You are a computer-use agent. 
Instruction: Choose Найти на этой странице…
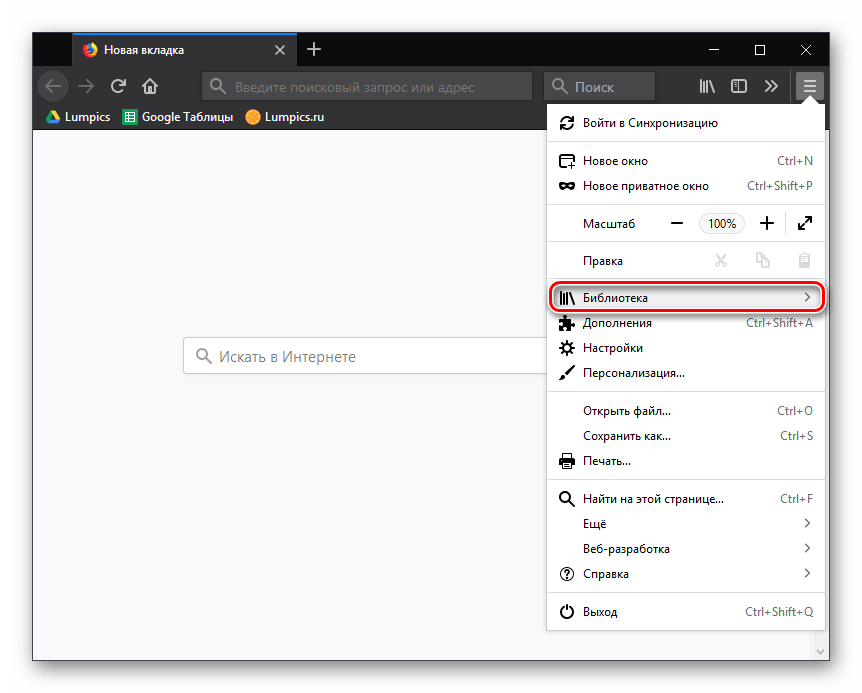click(686, 499)
